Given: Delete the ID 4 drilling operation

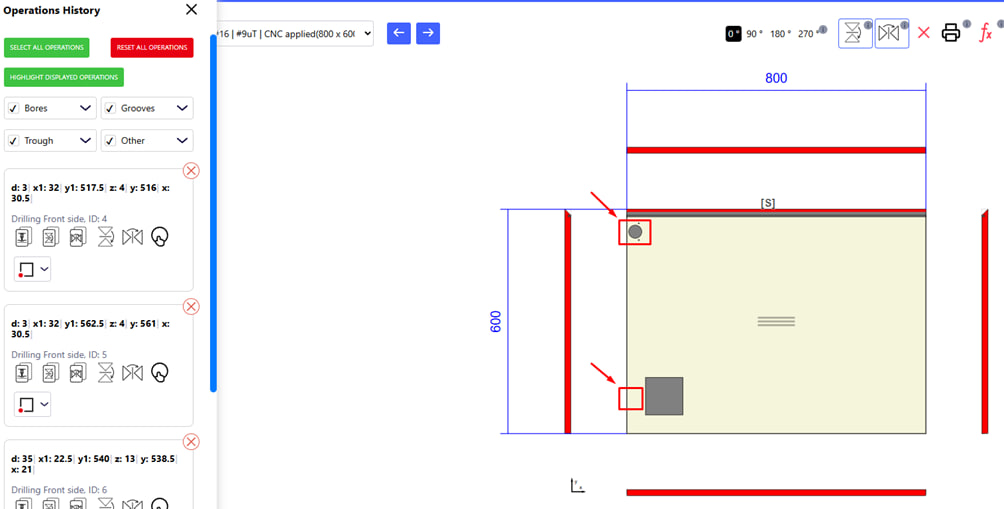Looking at the screenshot, I should pos(191,171).
